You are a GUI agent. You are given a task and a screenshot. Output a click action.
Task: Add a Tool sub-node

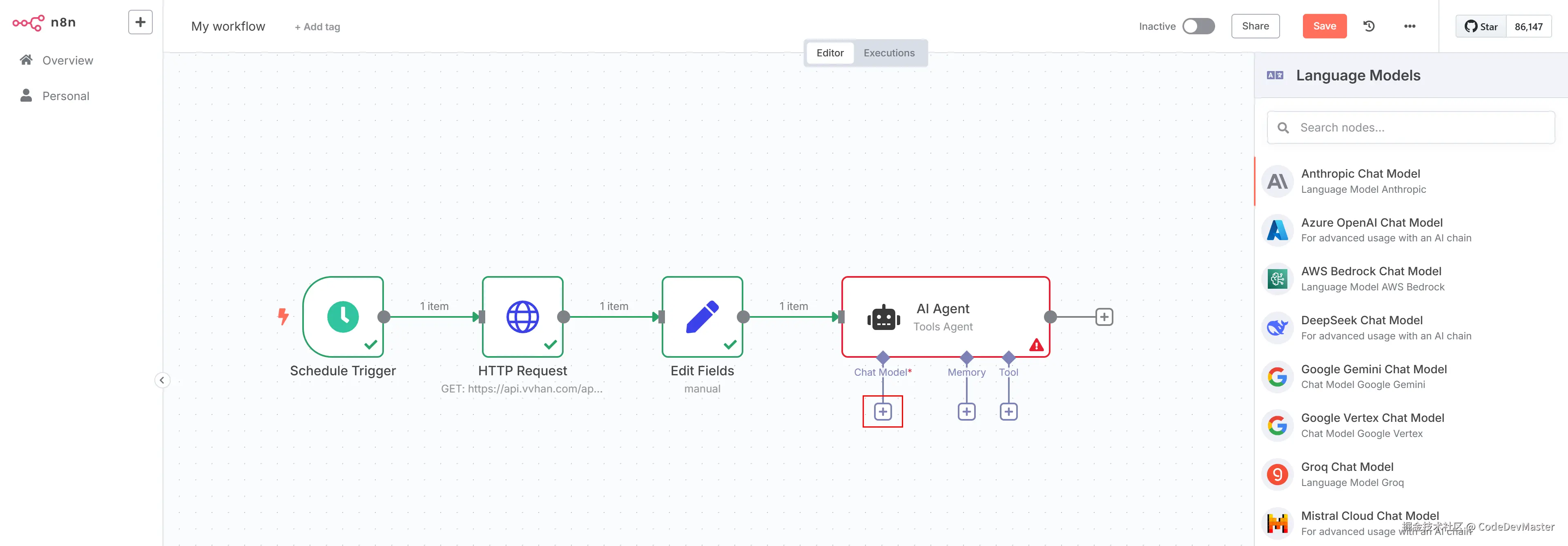(1008, 412)
